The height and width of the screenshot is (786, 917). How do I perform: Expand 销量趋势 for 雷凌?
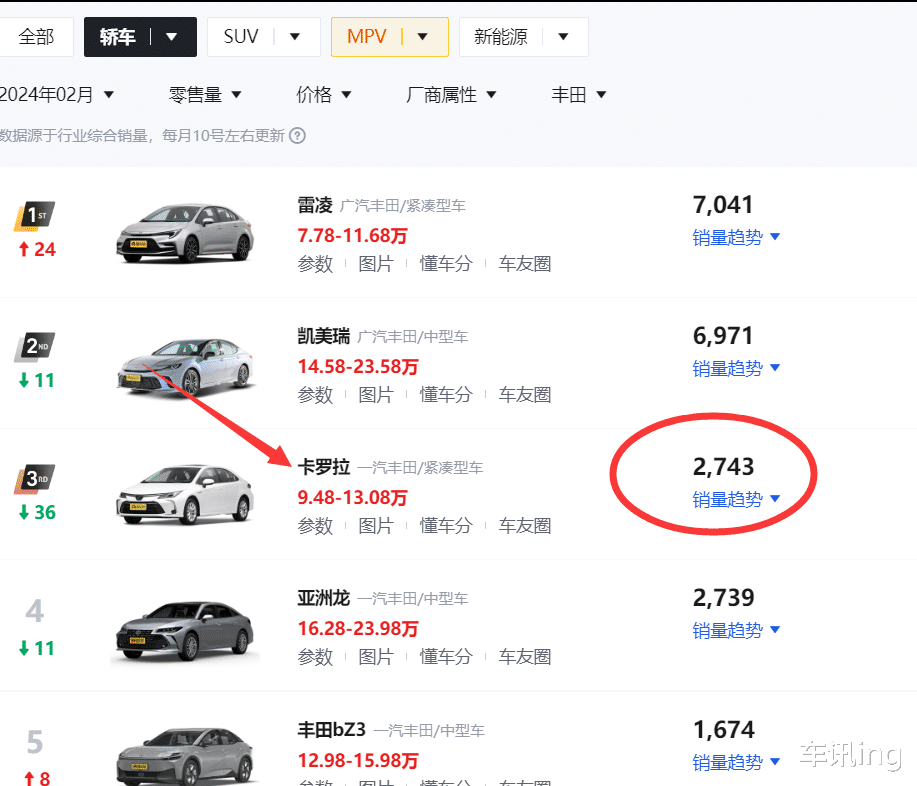[736, 237]
